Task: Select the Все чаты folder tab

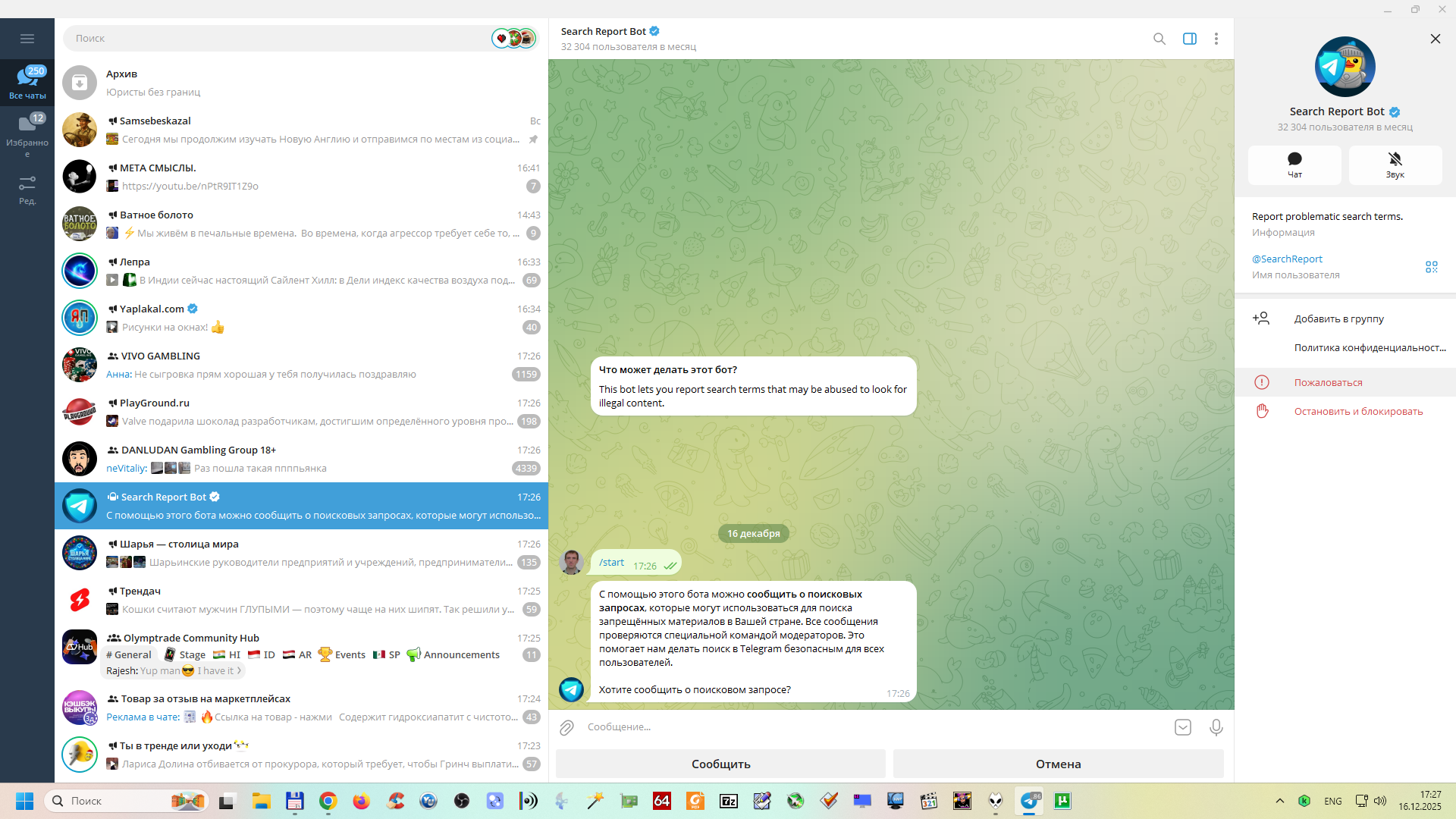Action: tap(27, 82)
